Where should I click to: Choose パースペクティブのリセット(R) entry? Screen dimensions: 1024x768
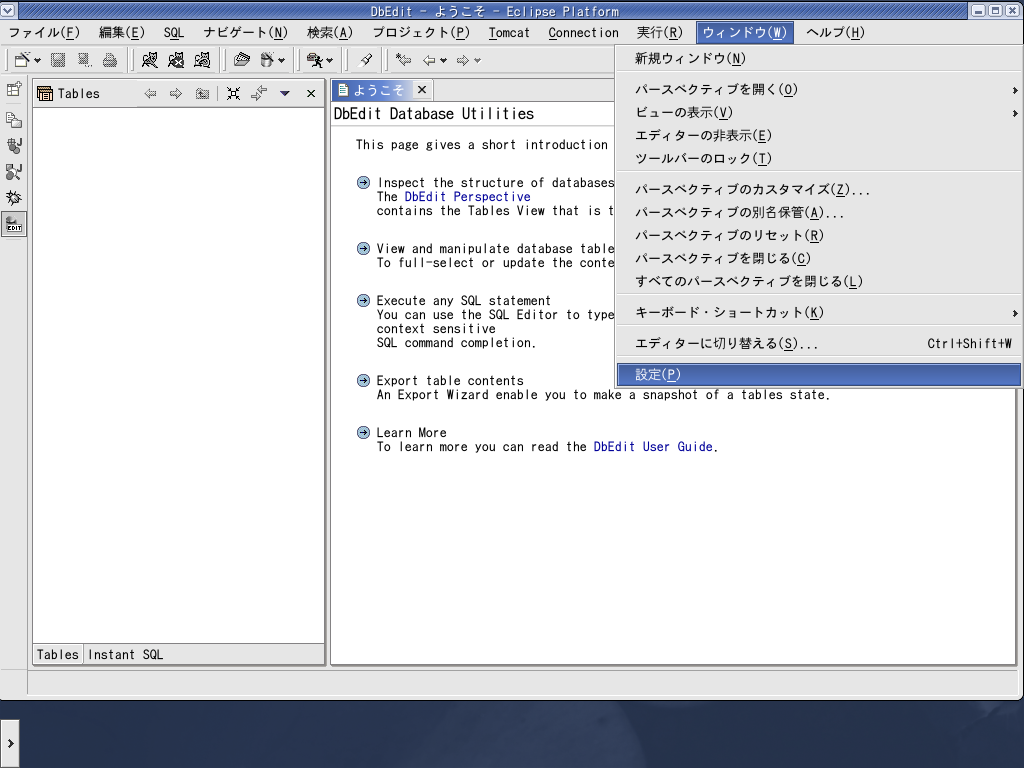pyautogui.click(x=819, y=235)
